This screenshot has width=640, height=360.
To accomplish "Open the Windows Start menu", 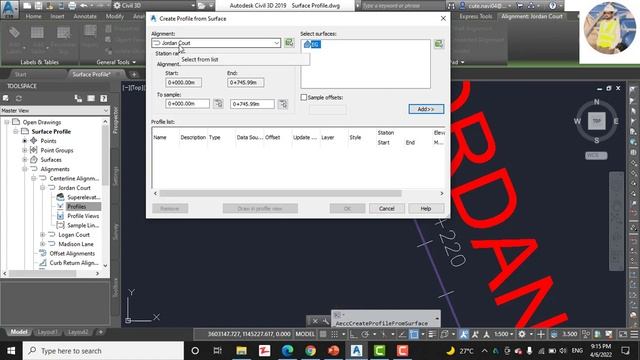I will tap(11, 351).
